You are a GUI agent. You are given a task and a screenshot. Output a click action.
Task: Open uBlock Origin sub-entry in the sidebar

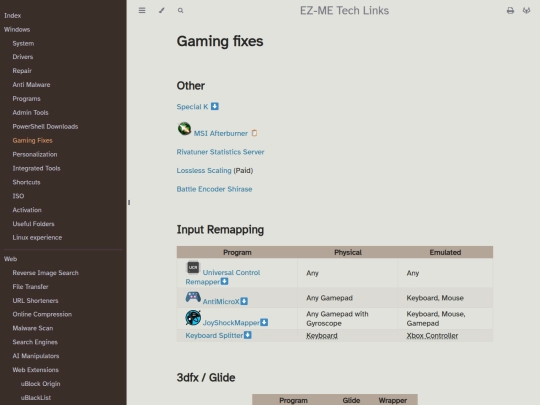coord(40,384)
